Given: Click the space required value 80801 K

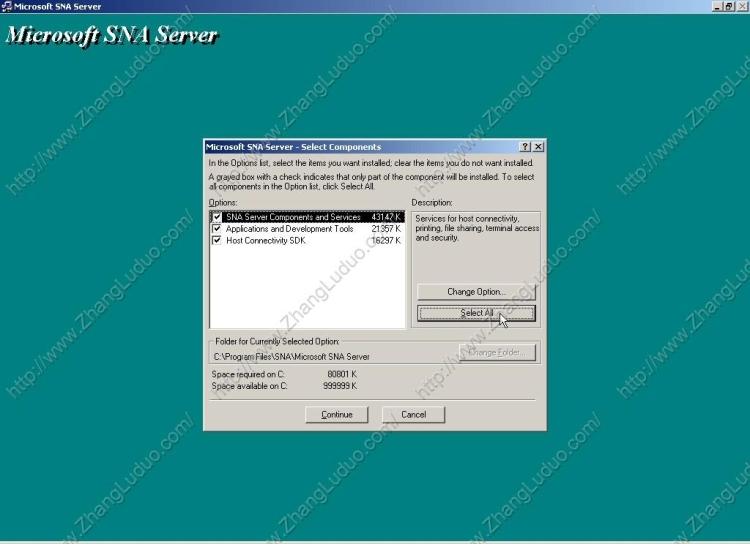Looking at the screenshot, I should tap(342, 374).
